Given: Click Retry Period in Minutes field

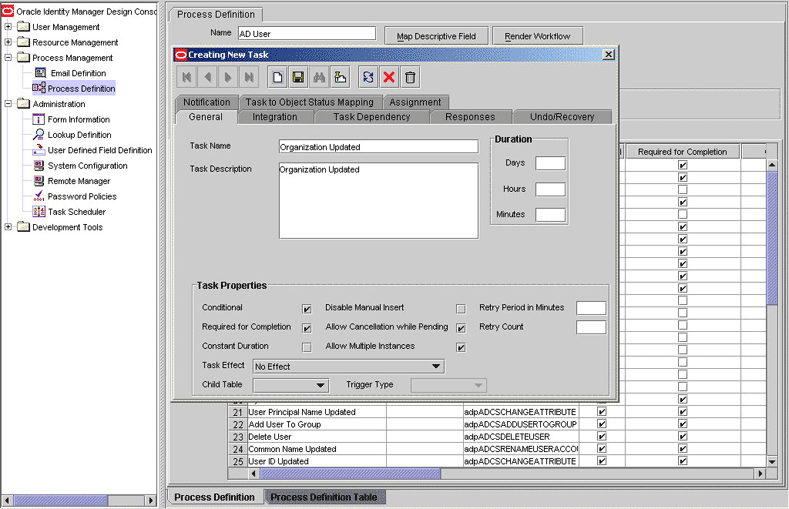Looking at the screenshot, I should click(x=591, y=308).
